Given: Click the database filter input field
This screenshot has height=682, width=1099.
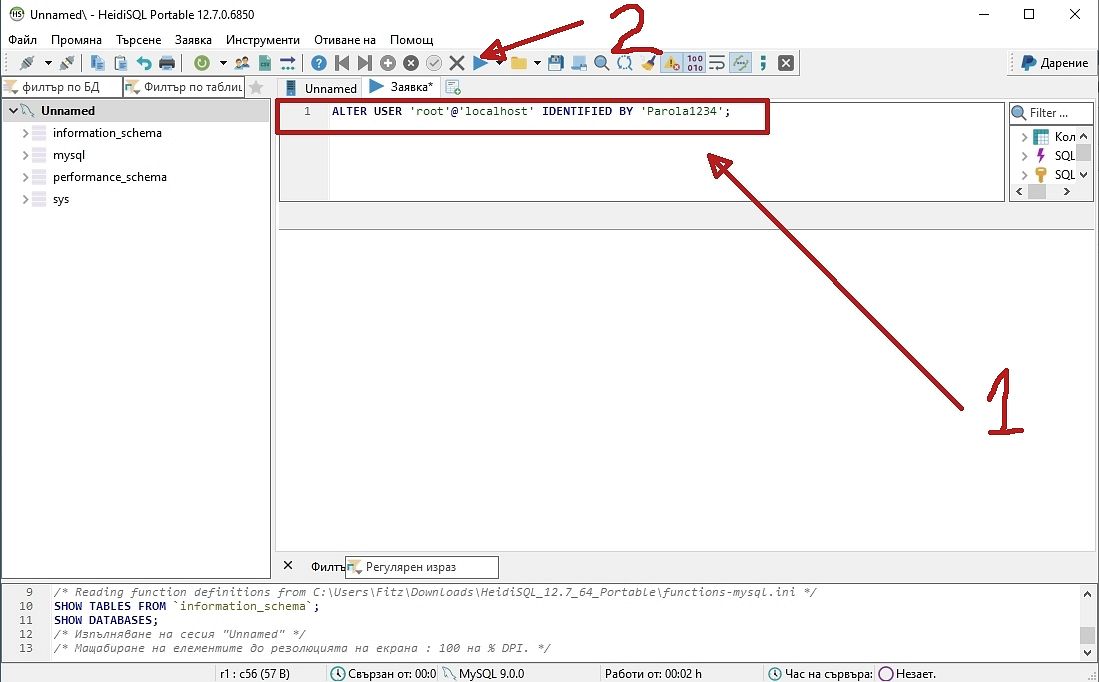Looking at the screenshot, I should 62,88.
